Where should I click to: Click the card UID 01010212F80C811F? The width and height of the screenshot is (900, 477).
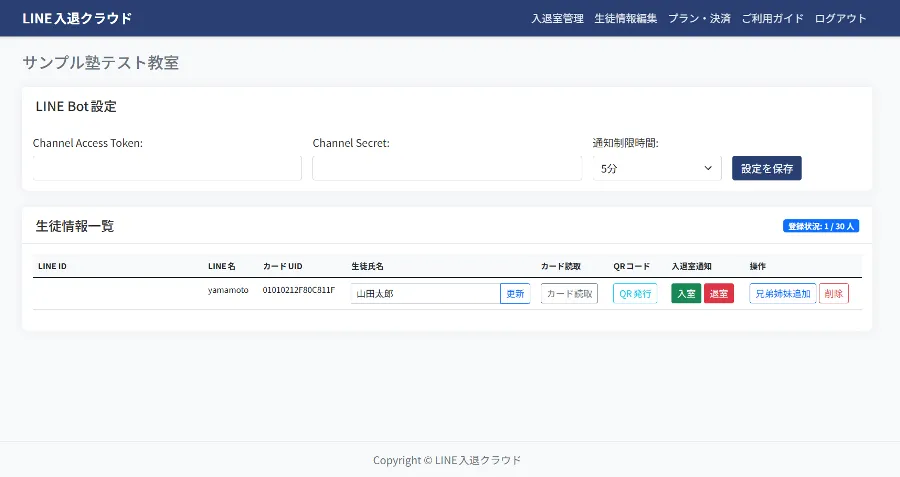pos(298,292)
